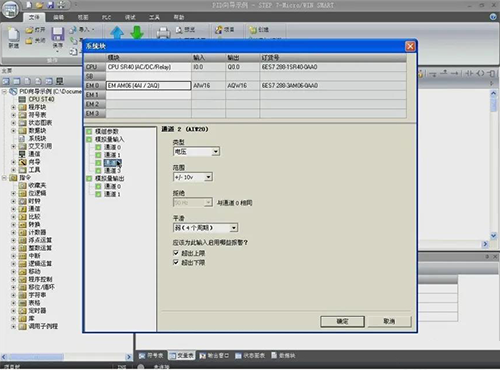Image resolution: width=500 pixels, height=370 pixels.
Task: Switch to the PLC ribbon tab
Action: tap(106, 17)
